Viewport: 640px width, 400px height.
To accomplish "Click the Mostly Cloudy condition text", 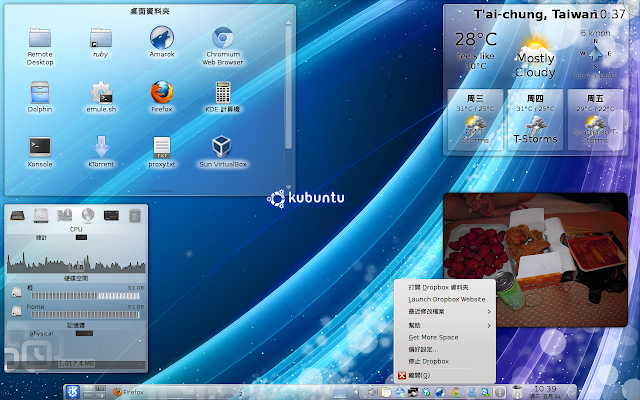I will 535,65.
